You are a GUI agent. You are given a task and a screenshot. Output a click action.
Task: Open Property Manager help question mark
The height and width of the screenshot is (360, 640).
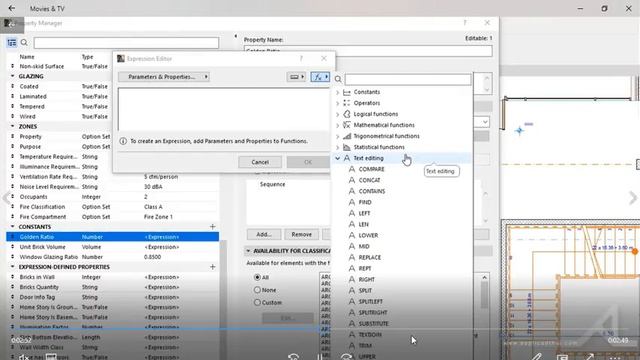click(x=465, y=23)
